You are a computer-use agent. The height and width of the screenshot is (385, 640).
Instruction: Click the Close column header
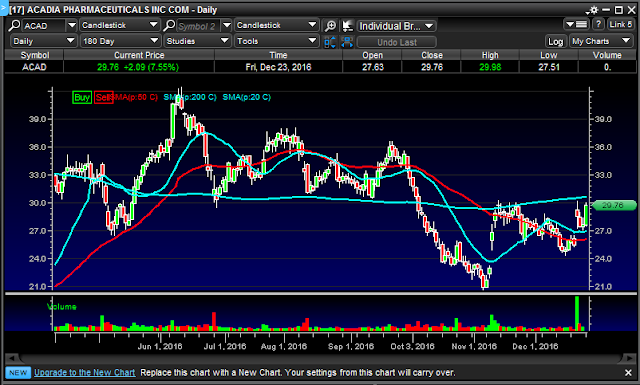432,55
